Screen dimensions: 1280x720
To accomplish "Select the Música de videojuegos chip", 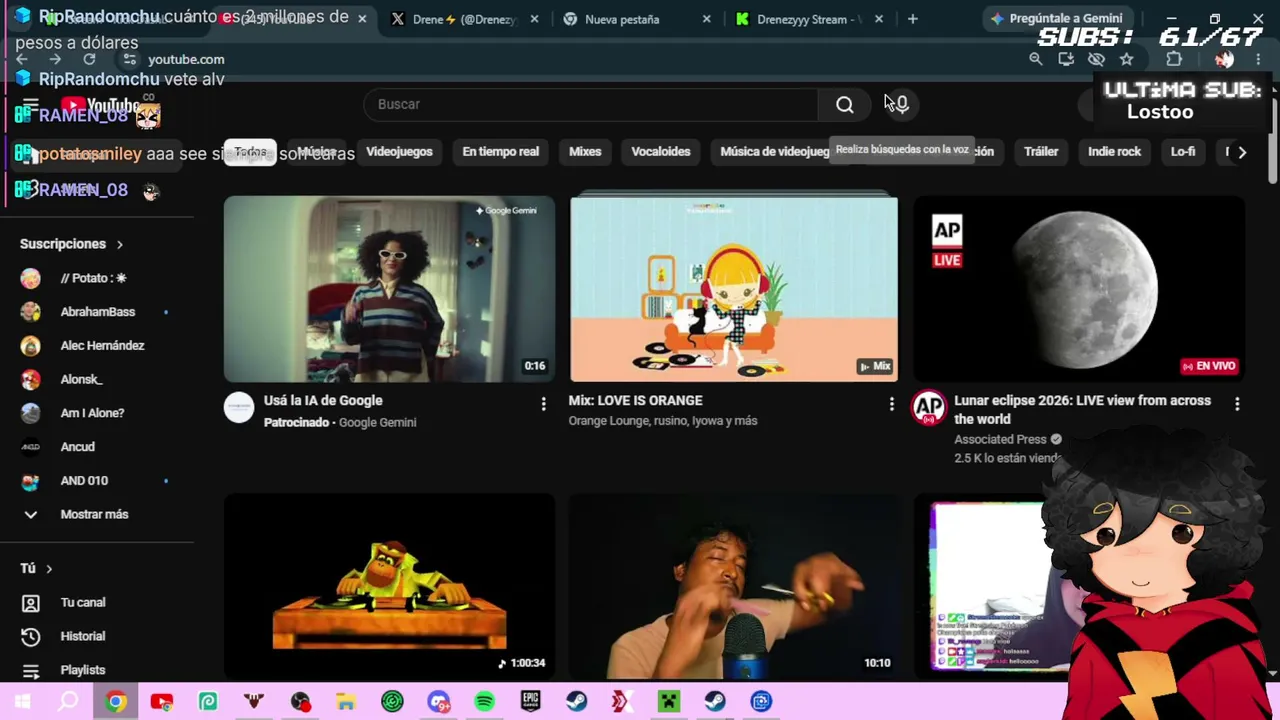I will tap(776, 152).
